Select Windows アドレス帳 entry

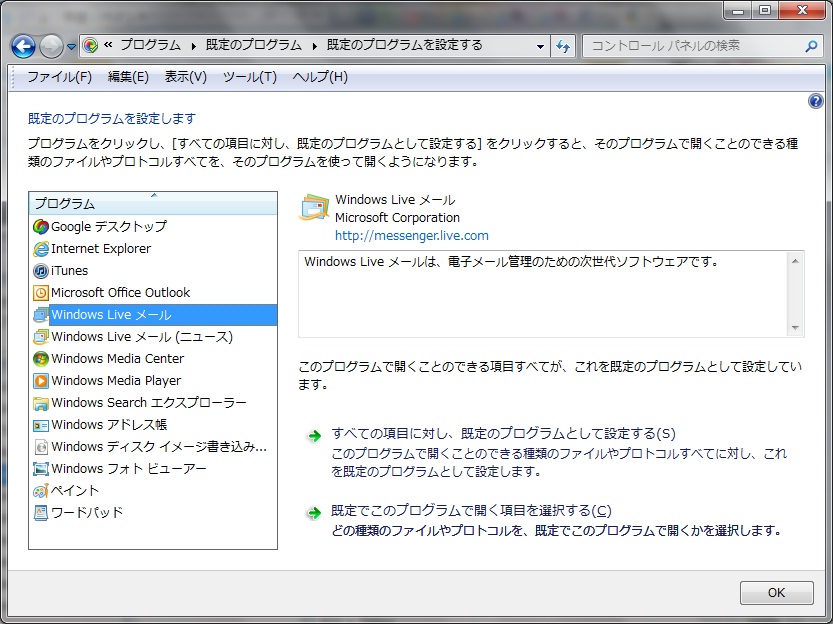109,425
